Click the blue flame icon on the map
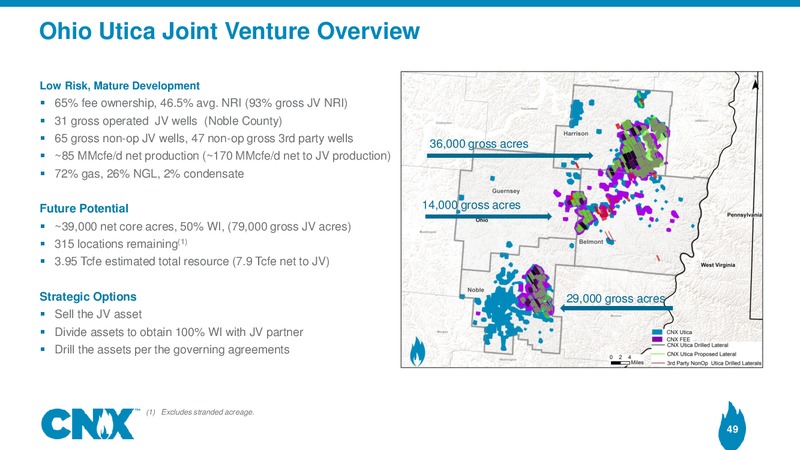The height and width of the screenshot is (450, 800). click(417, 351)
